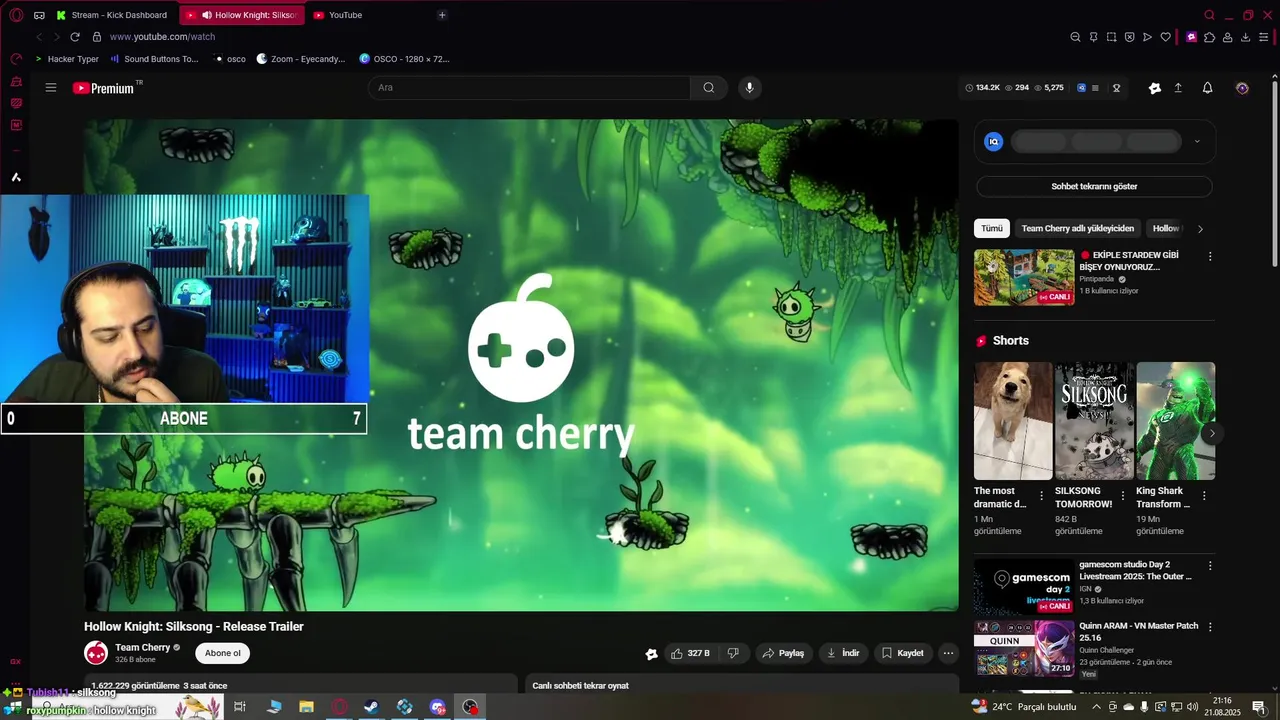Take a snapshot with the selection icon
1280x720 pixels.
(x=1111, y=37)
